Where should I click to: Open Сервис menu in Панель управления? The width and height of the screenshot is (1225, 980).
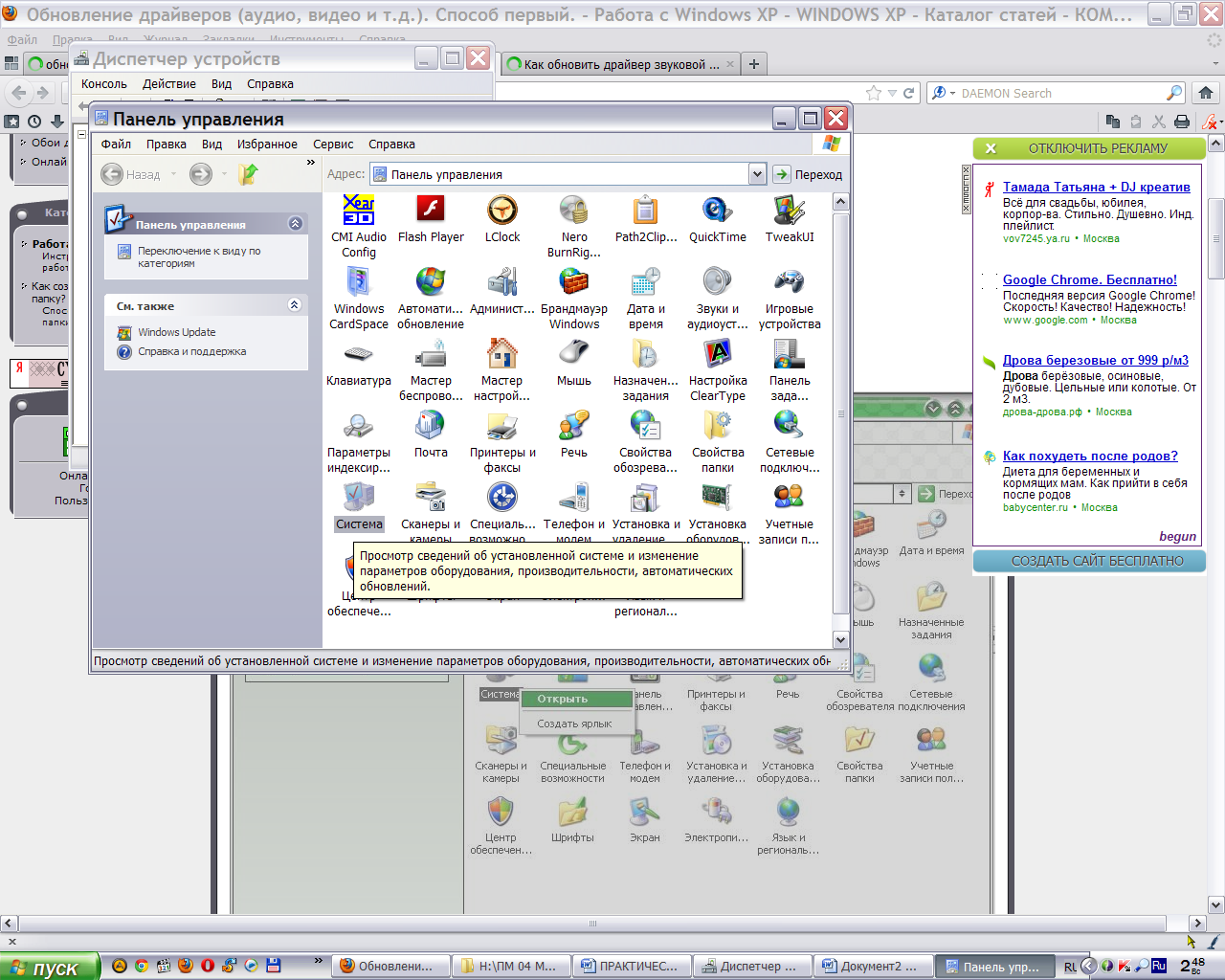pos(333,145)
